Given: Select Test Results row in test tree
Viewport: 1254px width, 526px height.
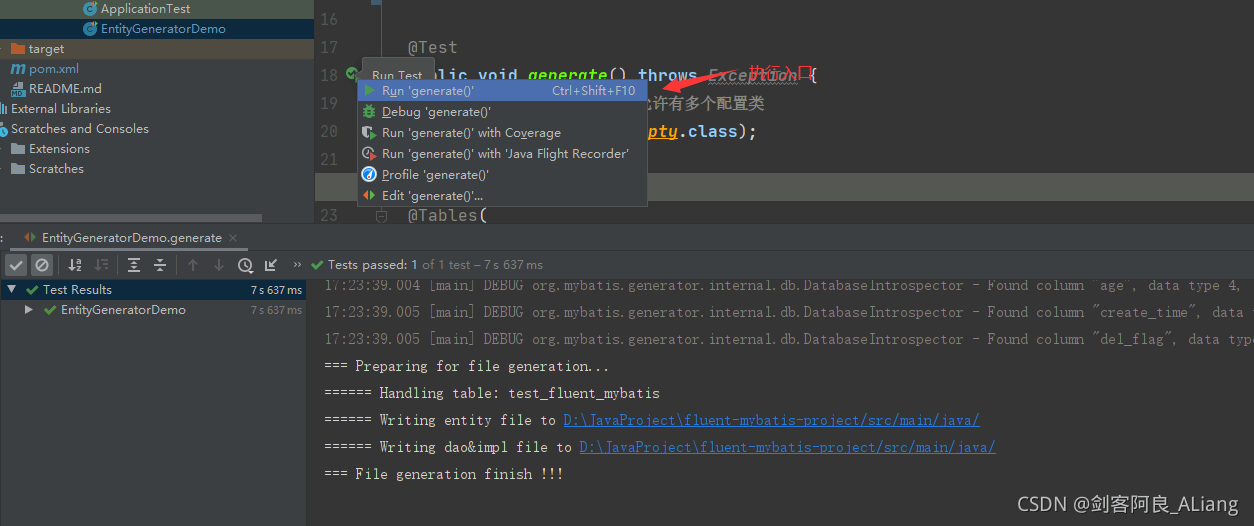Looking at the screenshot, I should pos(152,290).
